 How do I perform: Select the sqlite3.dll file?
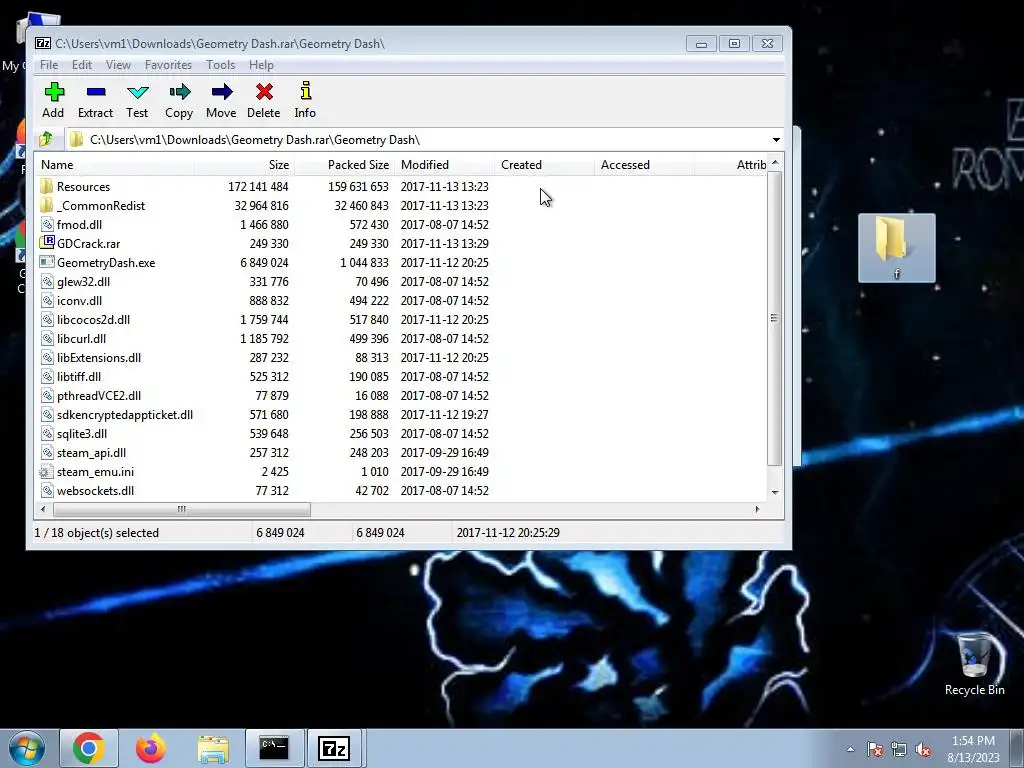tap(82, 433)
